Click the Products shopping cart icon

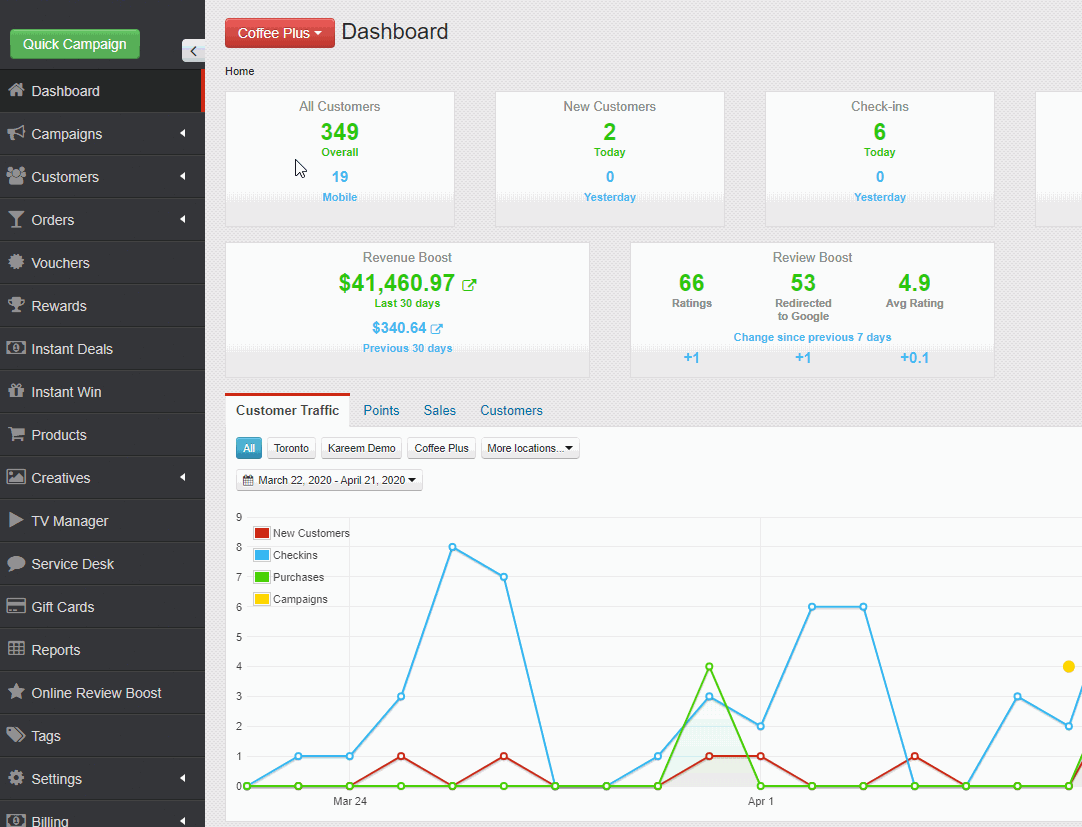pos(16,434)
